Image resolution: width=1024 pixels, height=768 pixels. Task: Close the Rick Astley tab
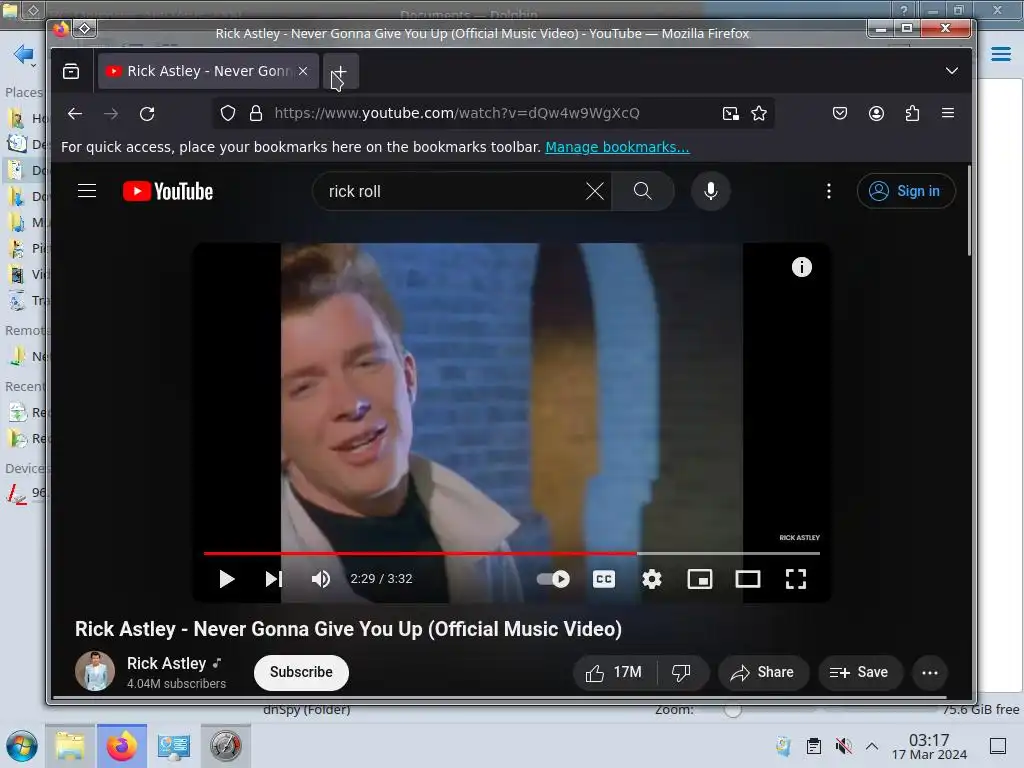pyautogui.click(x=303, y=71)
